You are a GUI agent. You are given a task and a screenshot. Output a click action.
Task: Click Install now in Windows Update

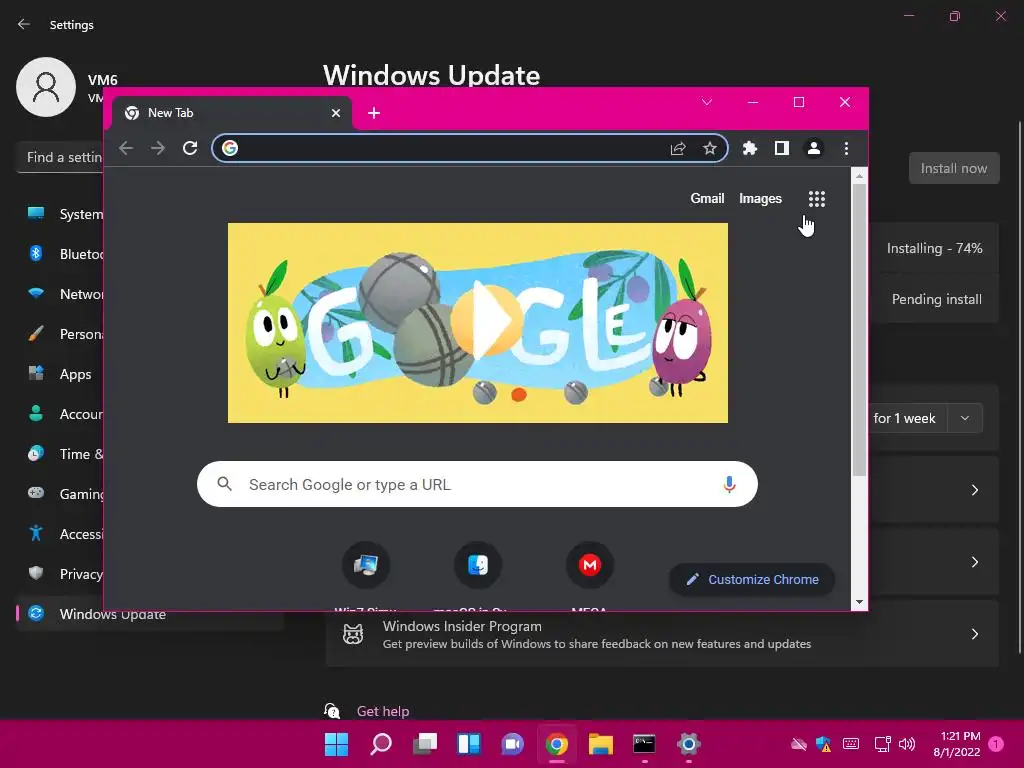(953, 168)
